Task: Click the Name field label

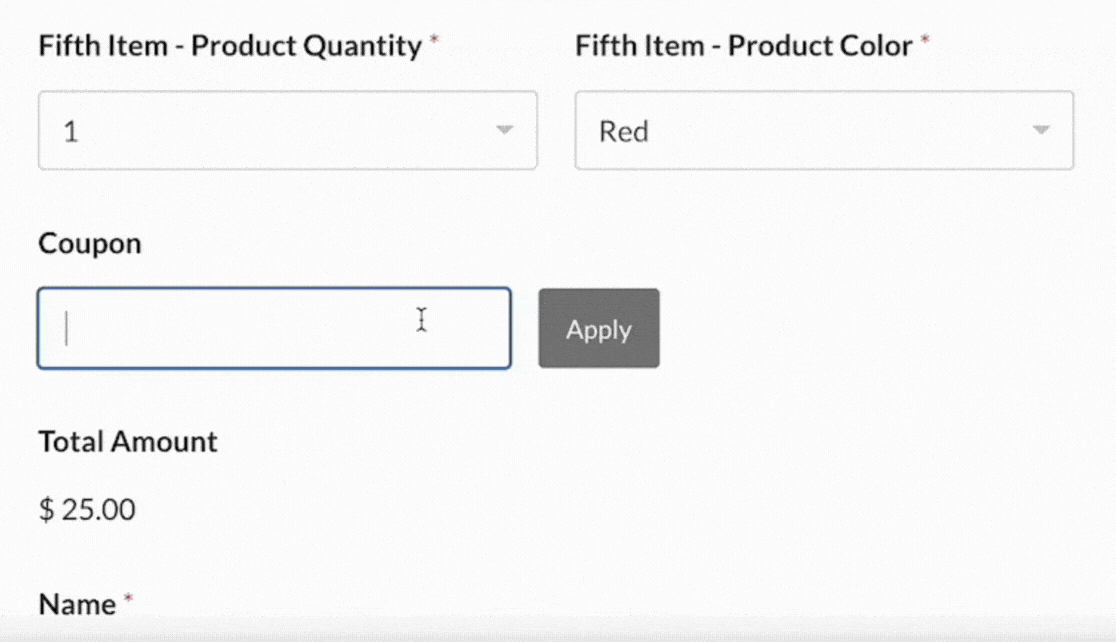Action: tap(77, 604)
